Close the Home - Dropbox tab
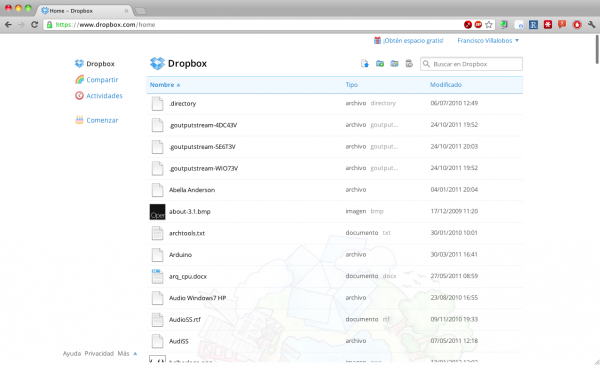 126,11
